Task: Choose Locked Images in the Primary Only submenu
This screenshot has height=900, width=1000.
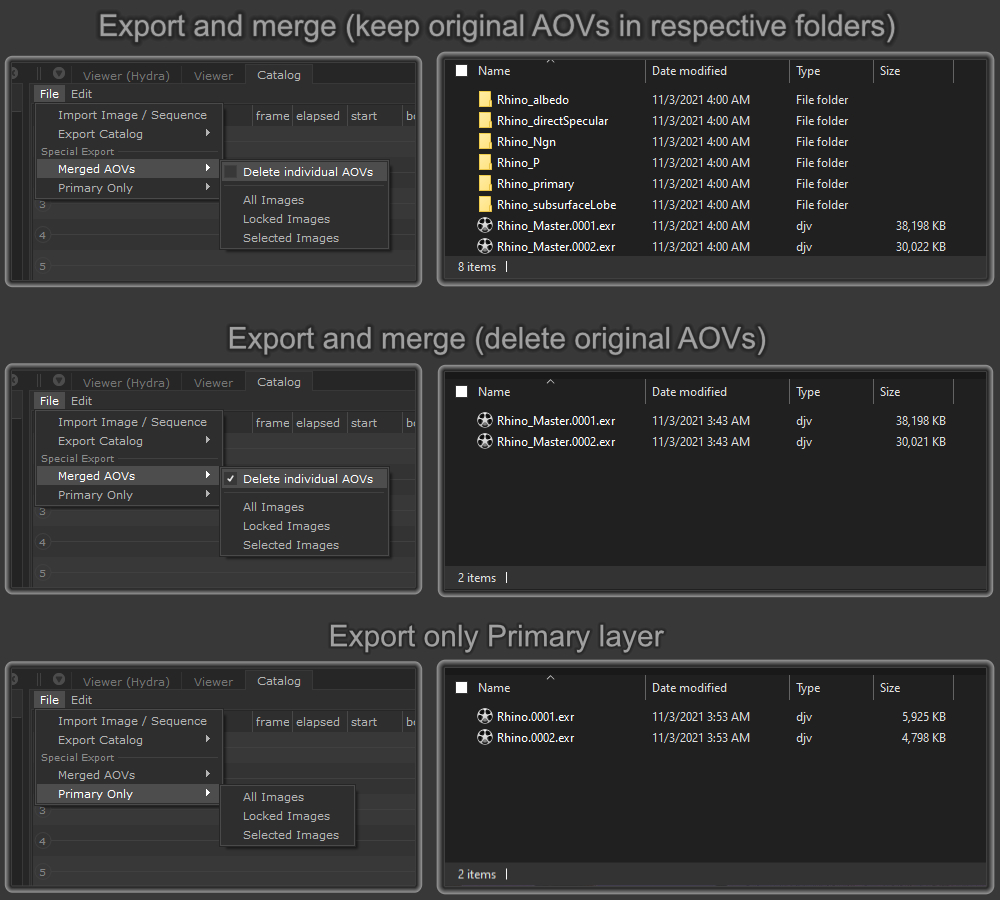Action: (x=286, y=816)
